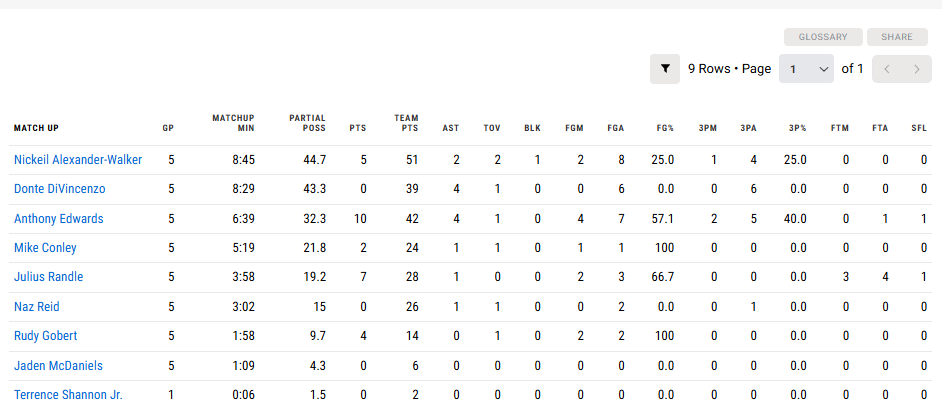Open Rudy Gobert player link

pos(46,335)
